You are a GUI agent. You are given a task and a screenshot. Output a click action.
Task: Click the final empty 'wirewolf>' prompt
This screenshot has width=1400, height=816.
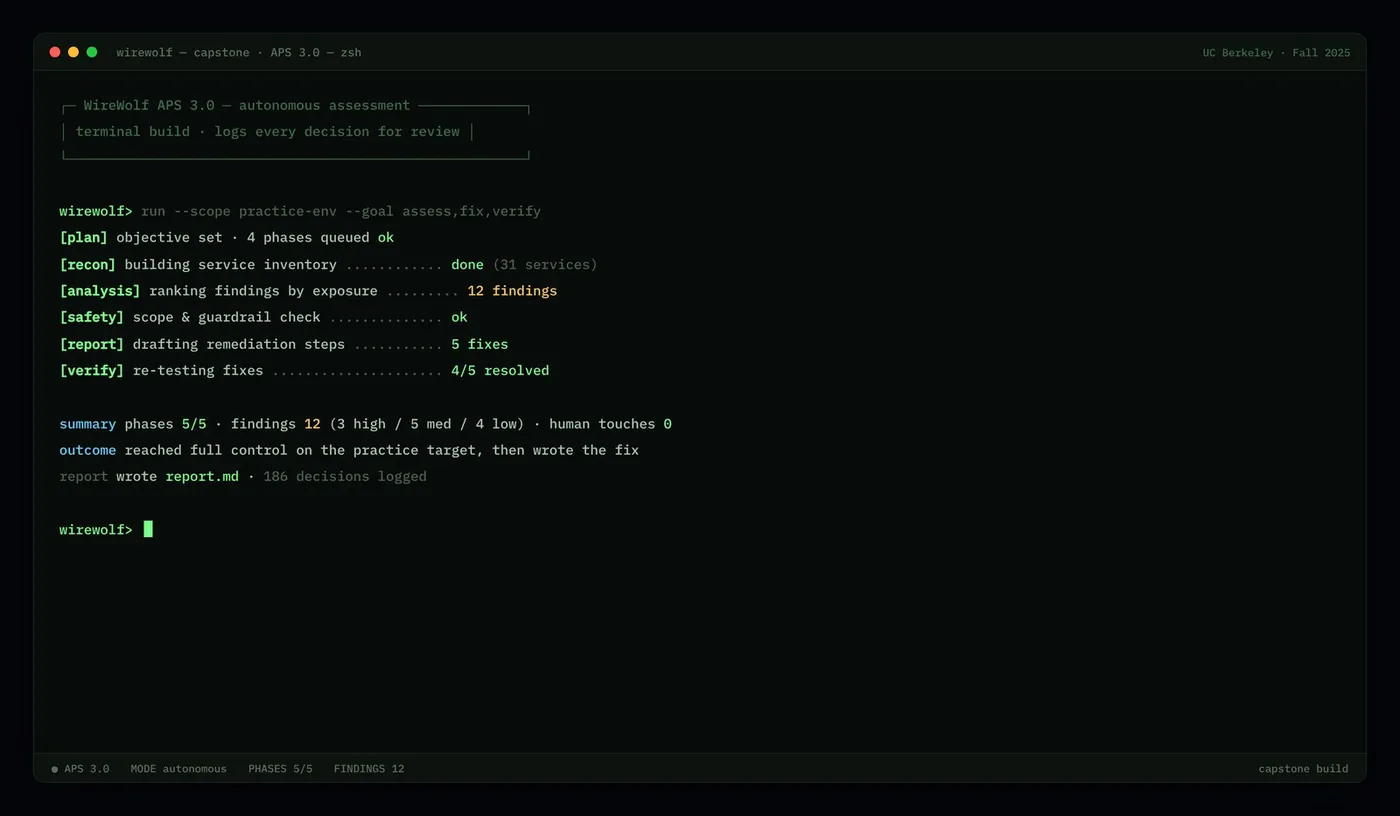coord(96,529)
